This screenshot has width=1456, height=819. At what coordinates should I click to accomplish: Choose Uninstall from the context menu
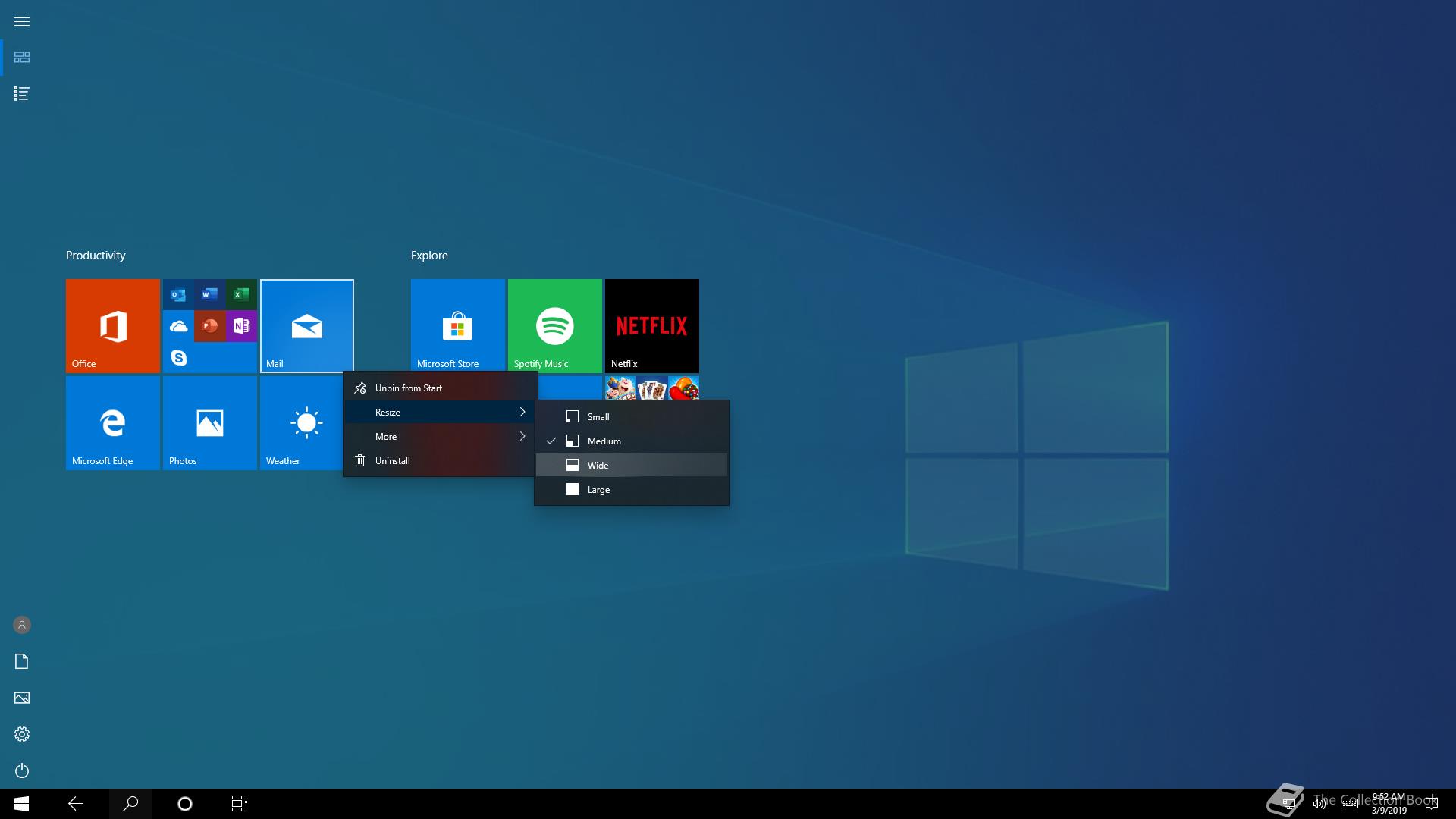pos(441,460)
